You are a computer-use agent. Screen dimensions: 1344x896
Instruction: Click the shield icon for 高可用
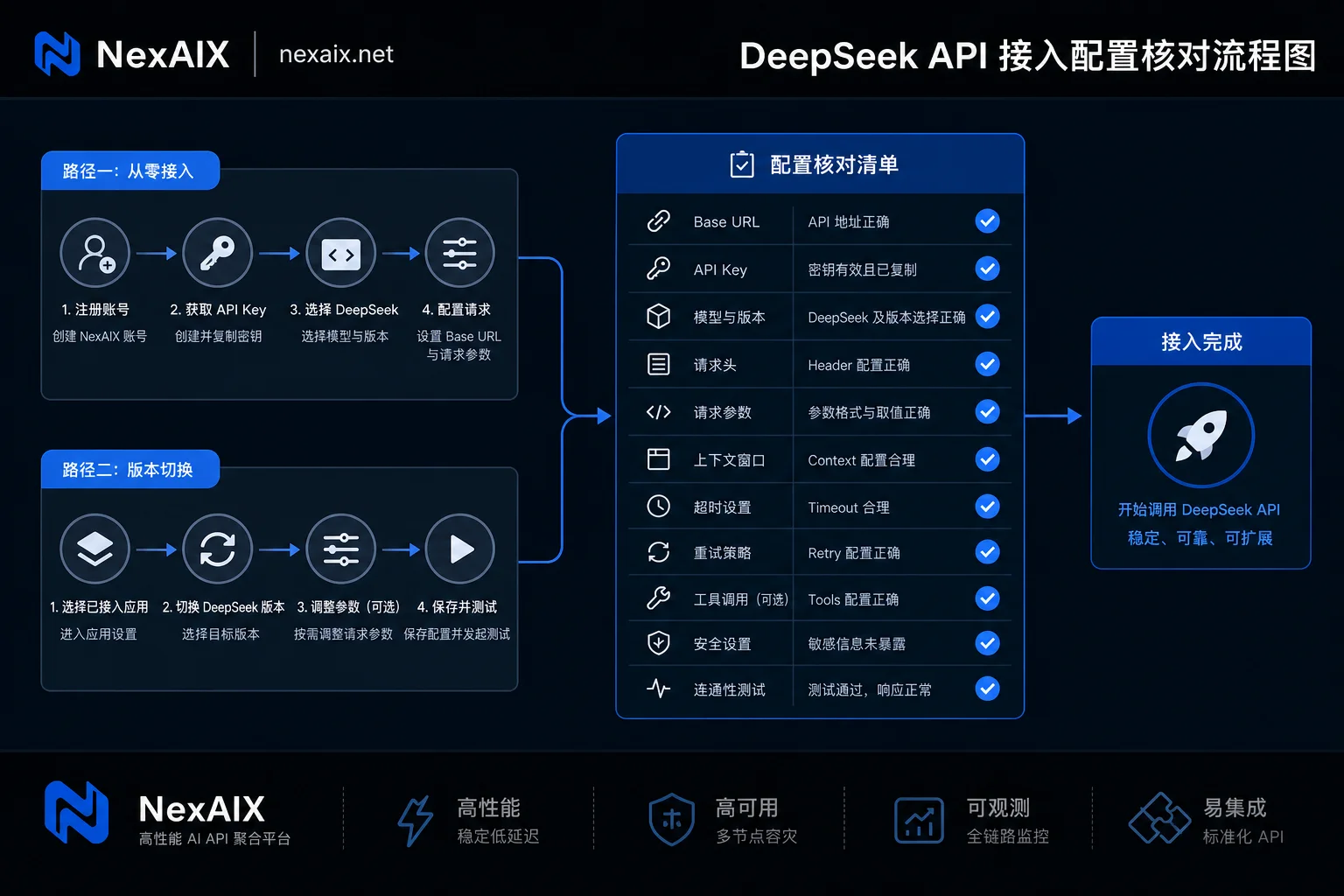pos(672,820)
